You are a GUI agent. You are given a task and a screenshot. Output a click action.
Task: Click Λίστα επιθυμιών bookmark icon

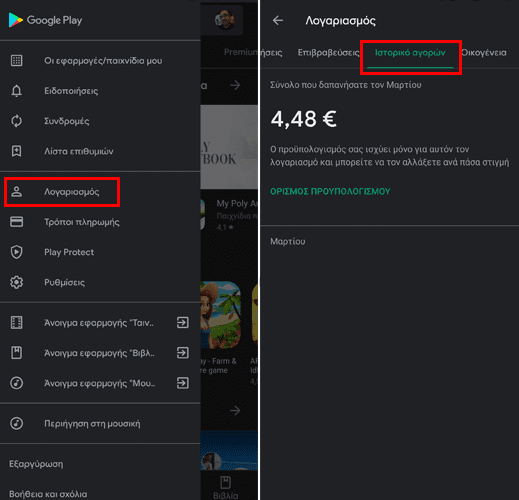16,151
